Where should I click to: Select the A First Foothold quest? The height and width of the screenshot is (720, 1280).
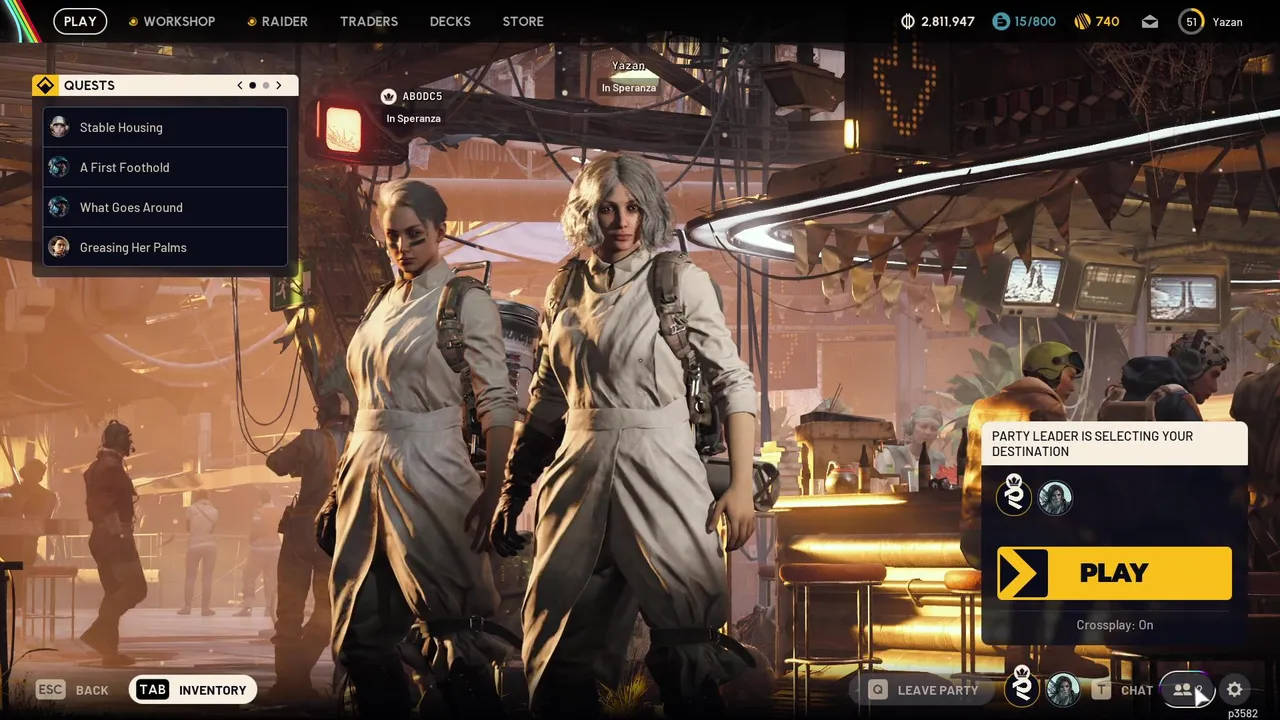166,167
